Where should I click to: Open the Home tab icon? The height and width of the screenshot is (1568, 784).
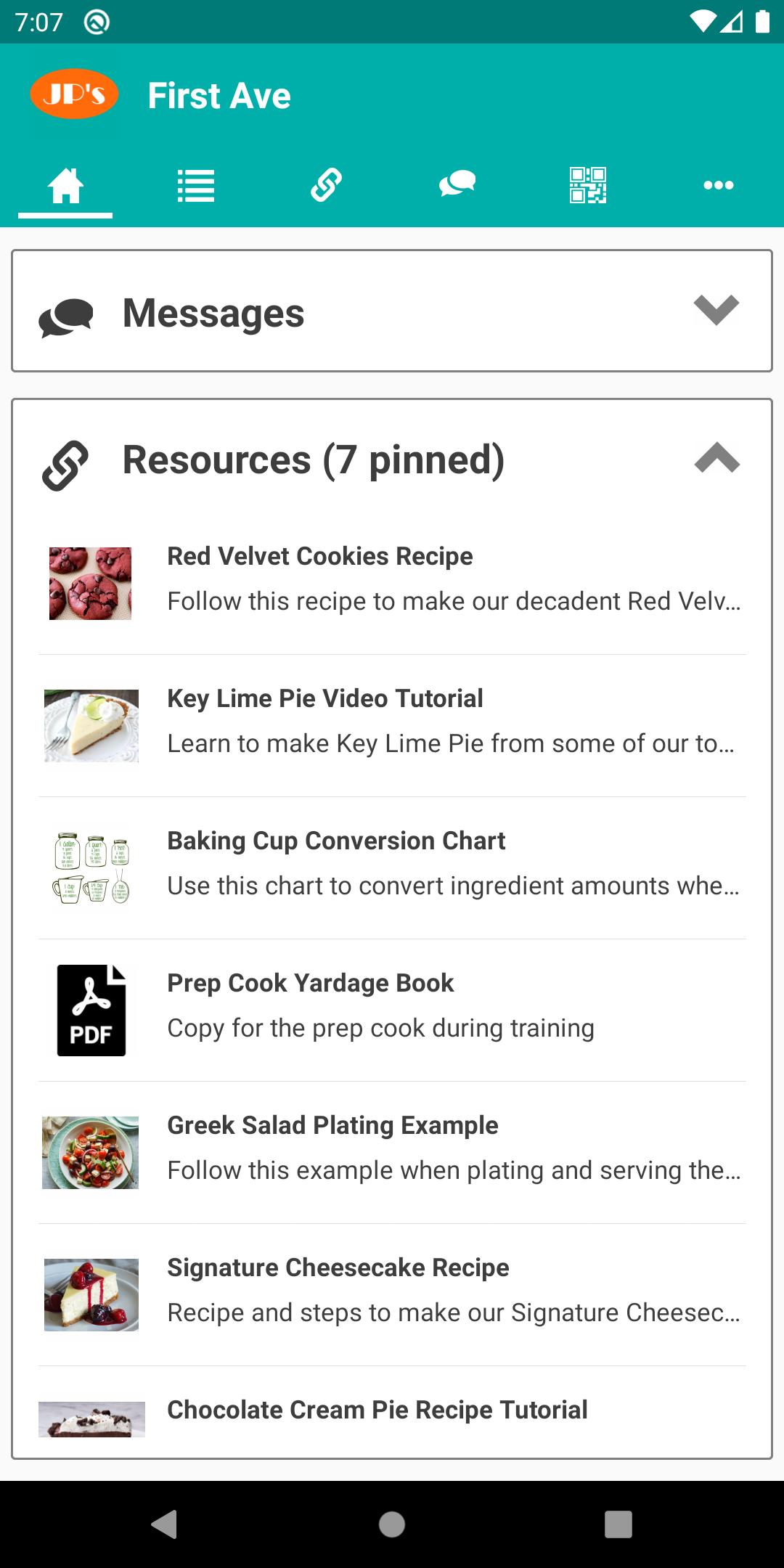[x=65, y=185]
